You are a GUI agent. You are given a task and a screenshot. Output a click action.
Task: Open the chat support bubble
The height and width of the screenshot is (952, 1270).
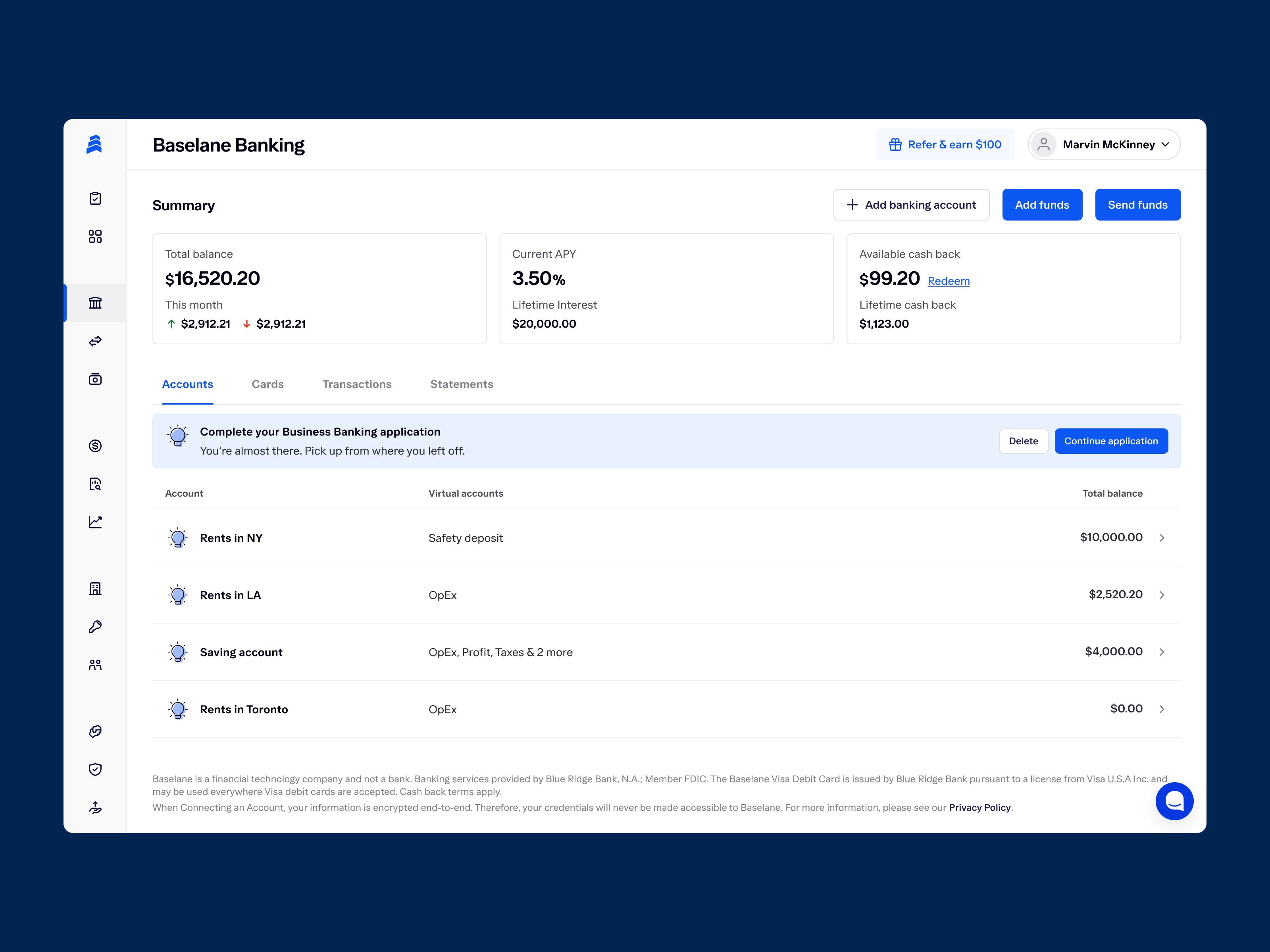(x=1174, y=801)
